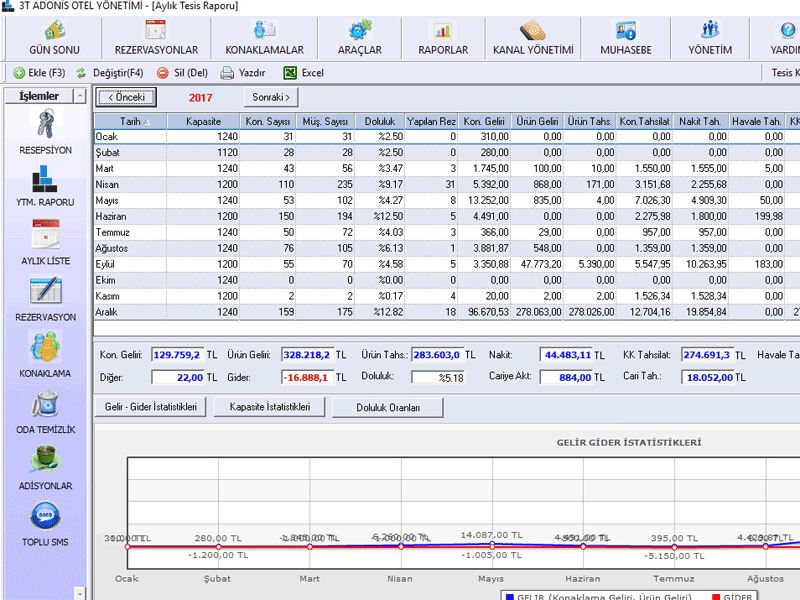Click the Yazdır printer icon
800x600 pixels.
pos(227,73)
